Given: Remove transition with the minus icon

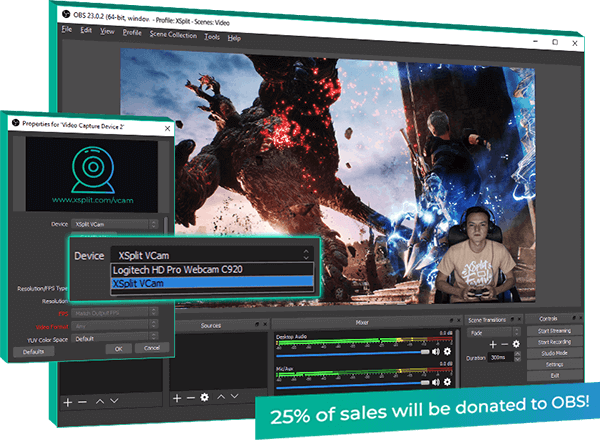Looking at the screenshot, I should 504,344.
